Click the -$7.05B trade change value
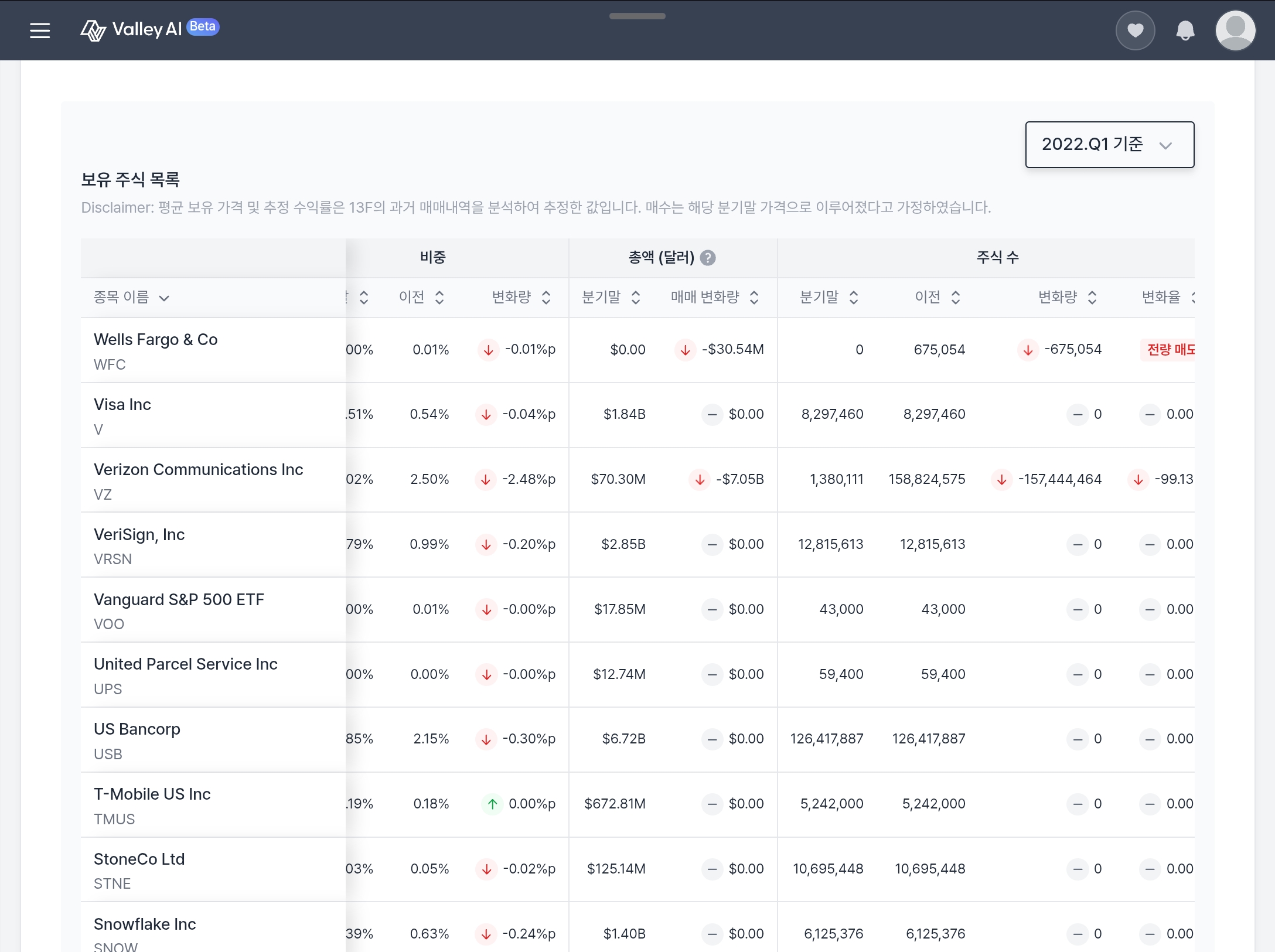Viewport: 1275px width, 952px height. click(739, 479)
